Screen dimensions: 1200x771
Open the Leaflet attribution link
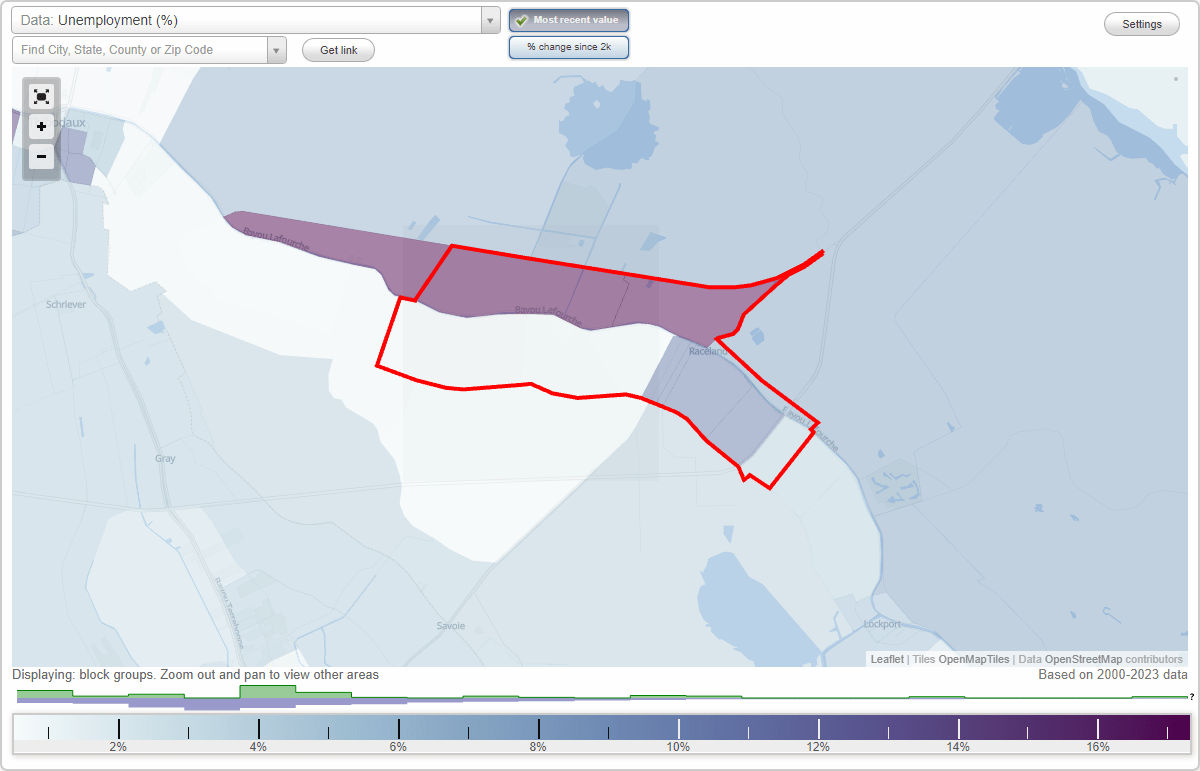(887, 659)
